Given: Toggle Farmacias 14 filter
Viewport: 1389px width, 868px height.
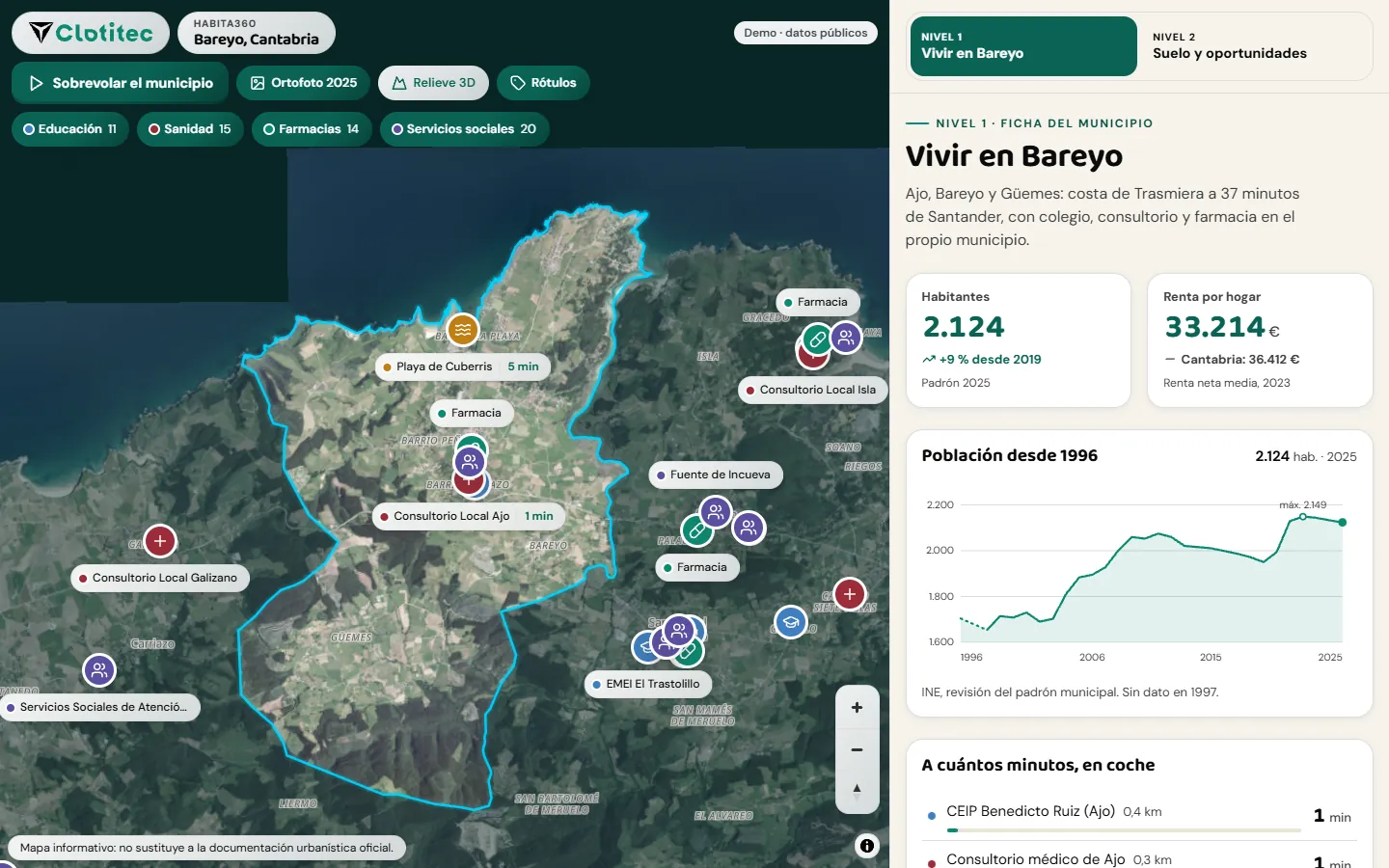Looking at the screenshot, I should [x=312, y=129].
